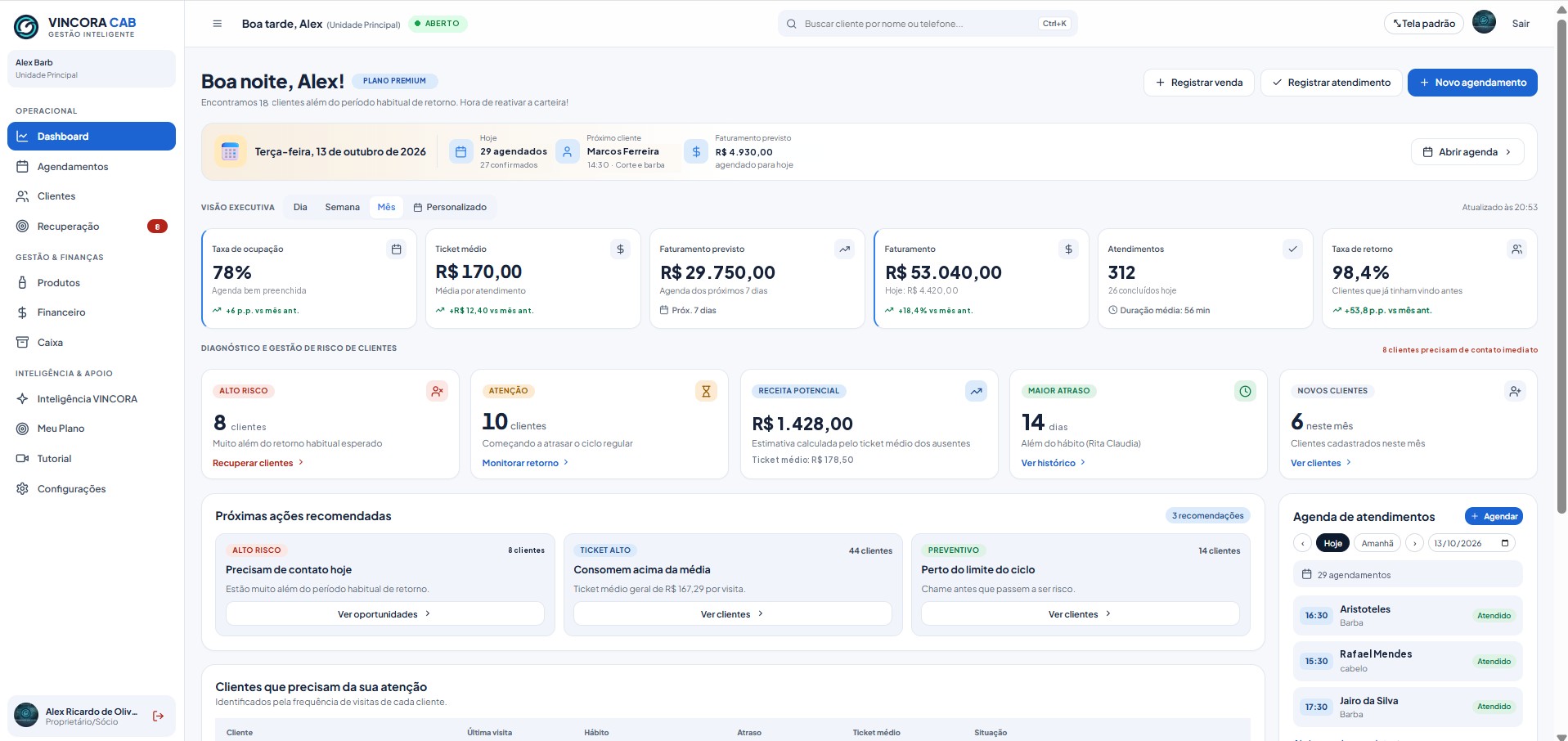This screenshot has height=741, width=1568.
Task: Follow the Recuperar clientes link
Action: click(258, 463)
